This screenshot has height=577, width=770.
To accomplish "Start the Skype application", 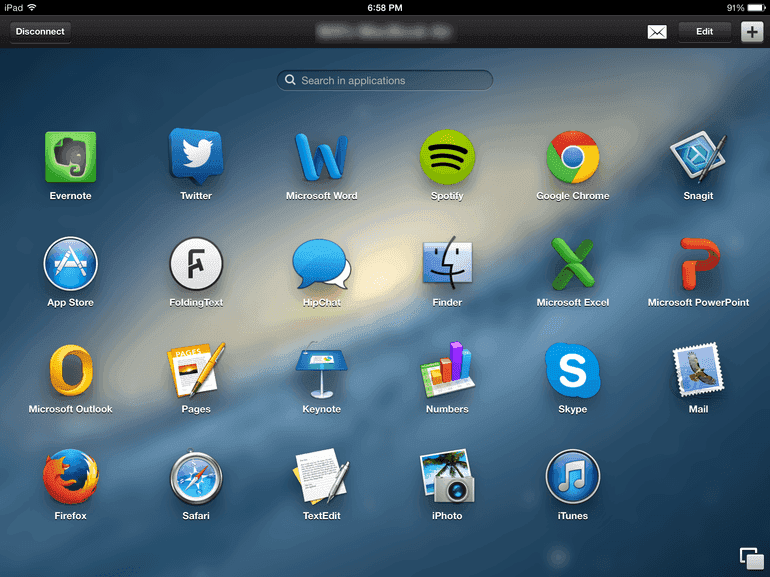I will point(572,371).
